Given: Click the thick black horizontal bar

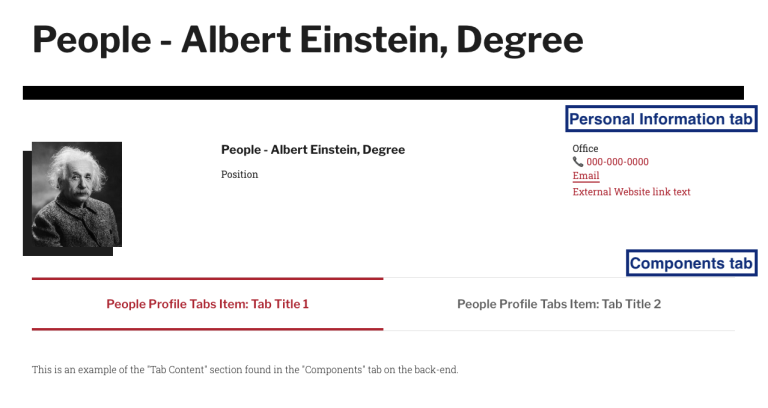Looking at the screenshot, I should (383, 92).
